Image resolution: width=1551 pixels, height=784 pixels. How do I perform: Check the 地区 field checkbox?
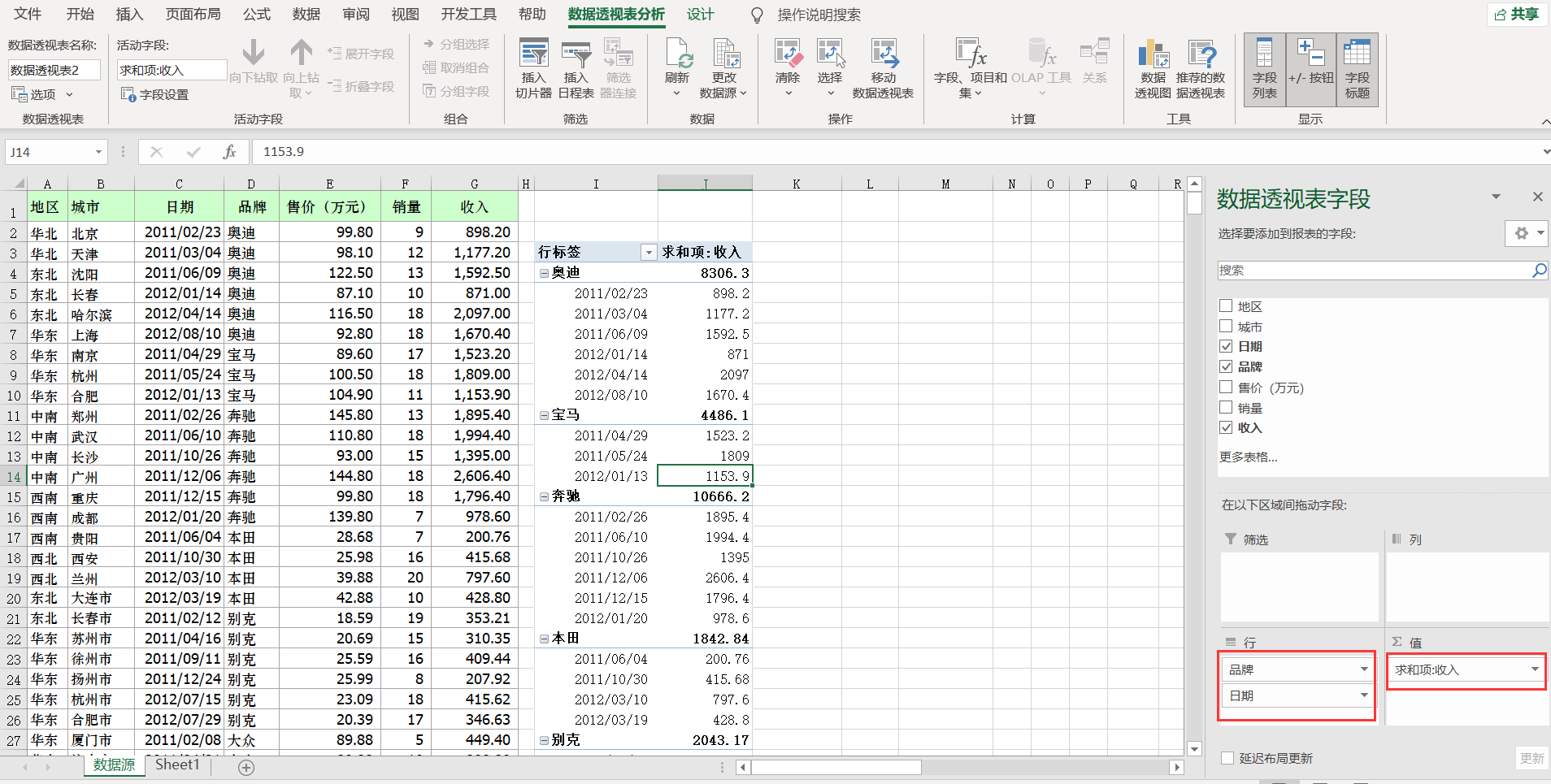(1226, 305)
